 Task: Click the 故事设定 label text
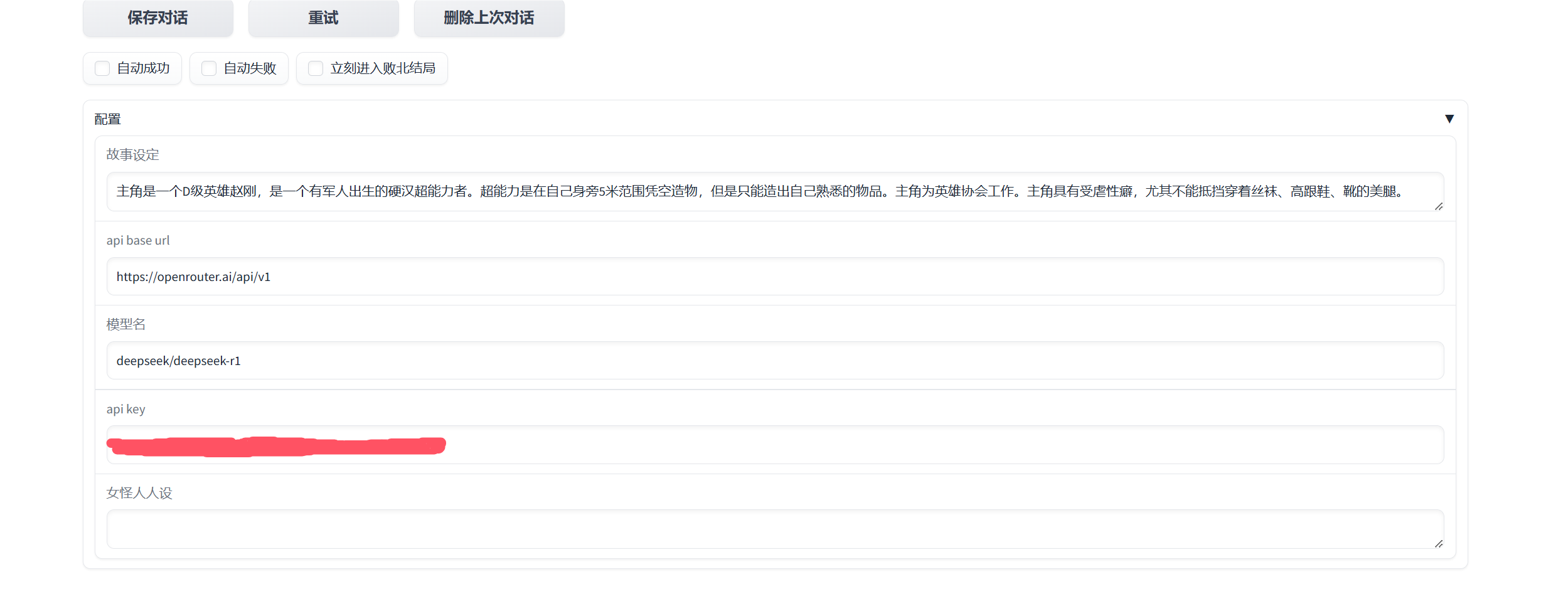coord(132,155)
